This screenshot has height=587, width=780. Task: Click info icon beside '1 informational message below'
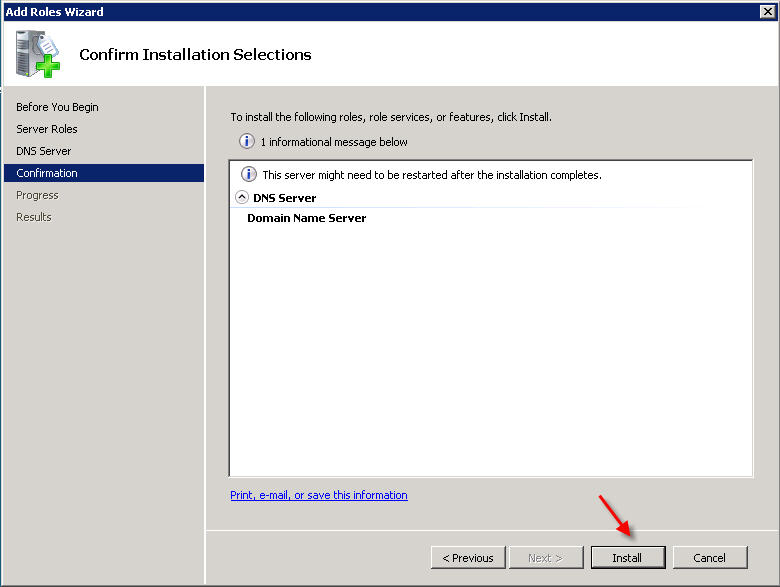[x=247, y=141]
